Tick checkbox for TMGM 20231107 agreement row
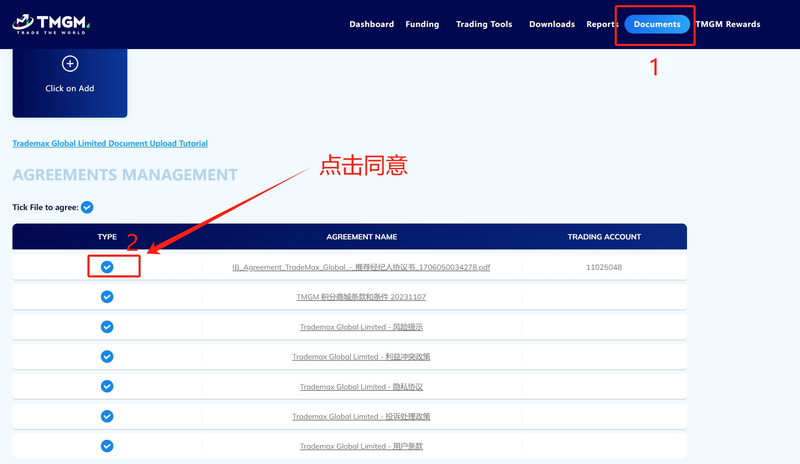Image resolution: width=800 pixels, height=464 pixels. (107, 297)
